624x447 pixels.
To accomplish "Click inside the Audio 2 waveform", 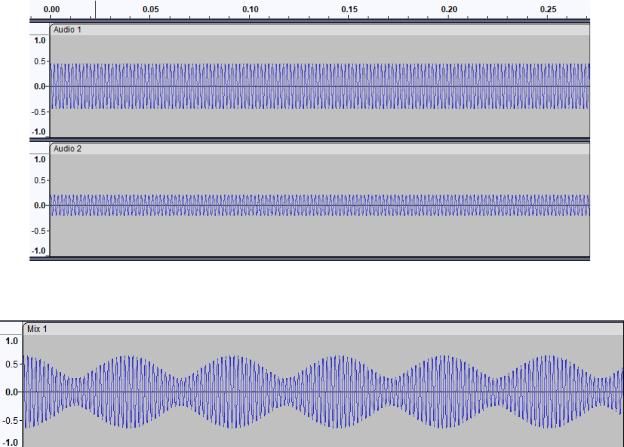I will (320, 205).
